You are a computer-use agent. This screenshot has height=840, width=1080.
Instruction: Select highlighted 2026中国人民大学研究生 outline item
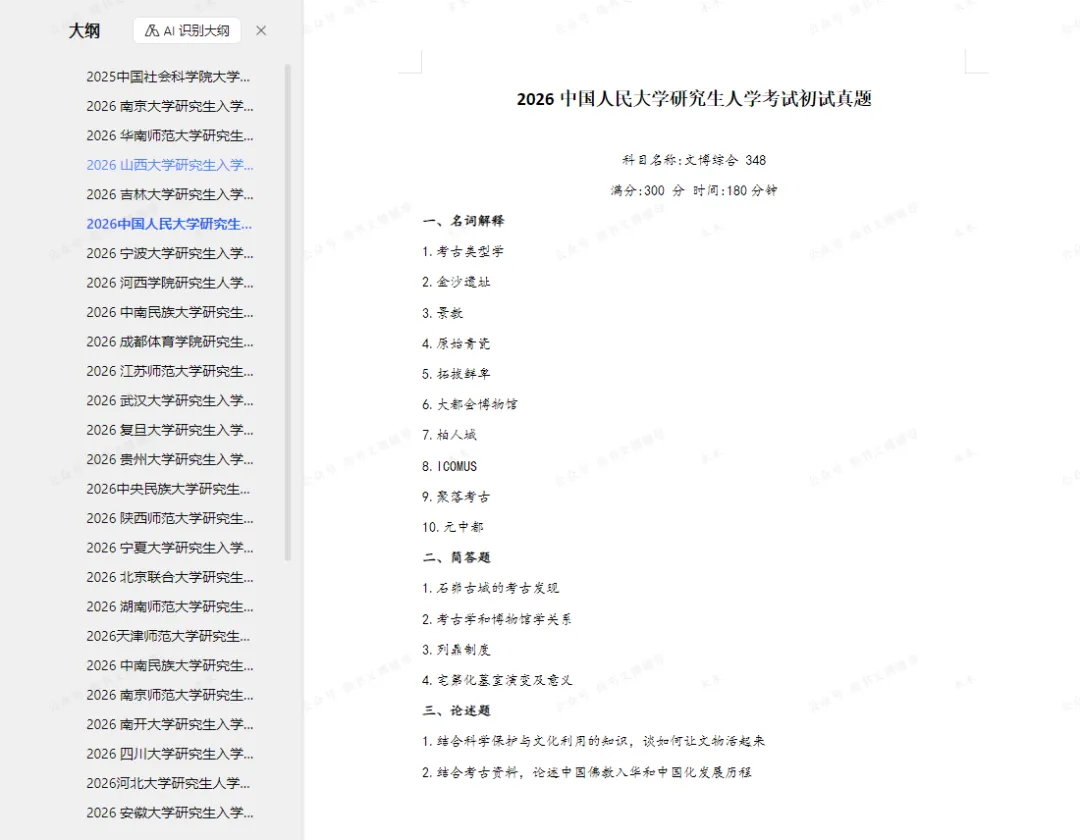(x=169, y=224)
